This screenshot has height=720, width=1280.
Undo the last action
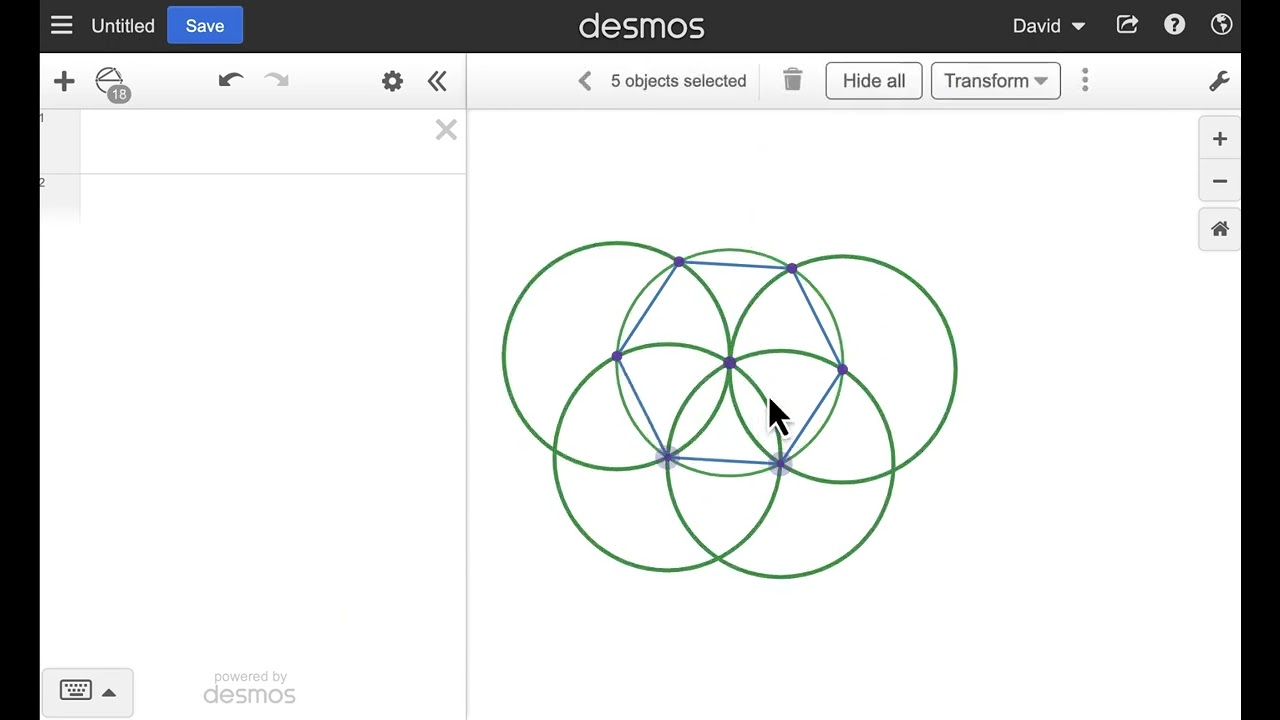231,81
